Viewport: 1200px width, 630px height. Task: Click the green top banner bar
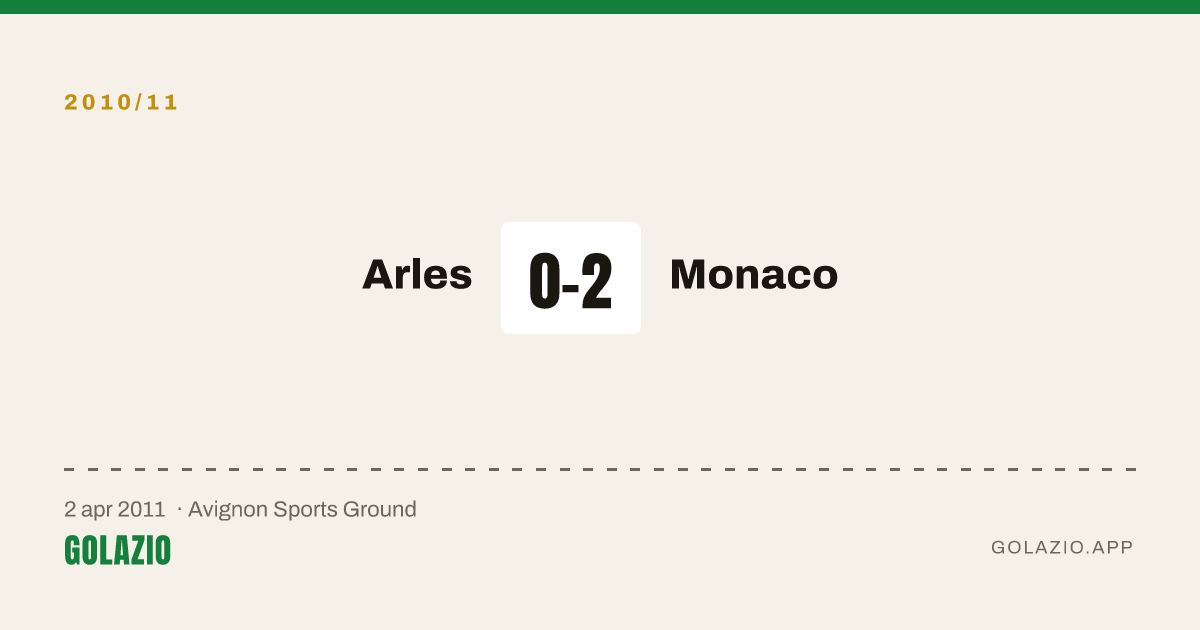coord(600,7)
